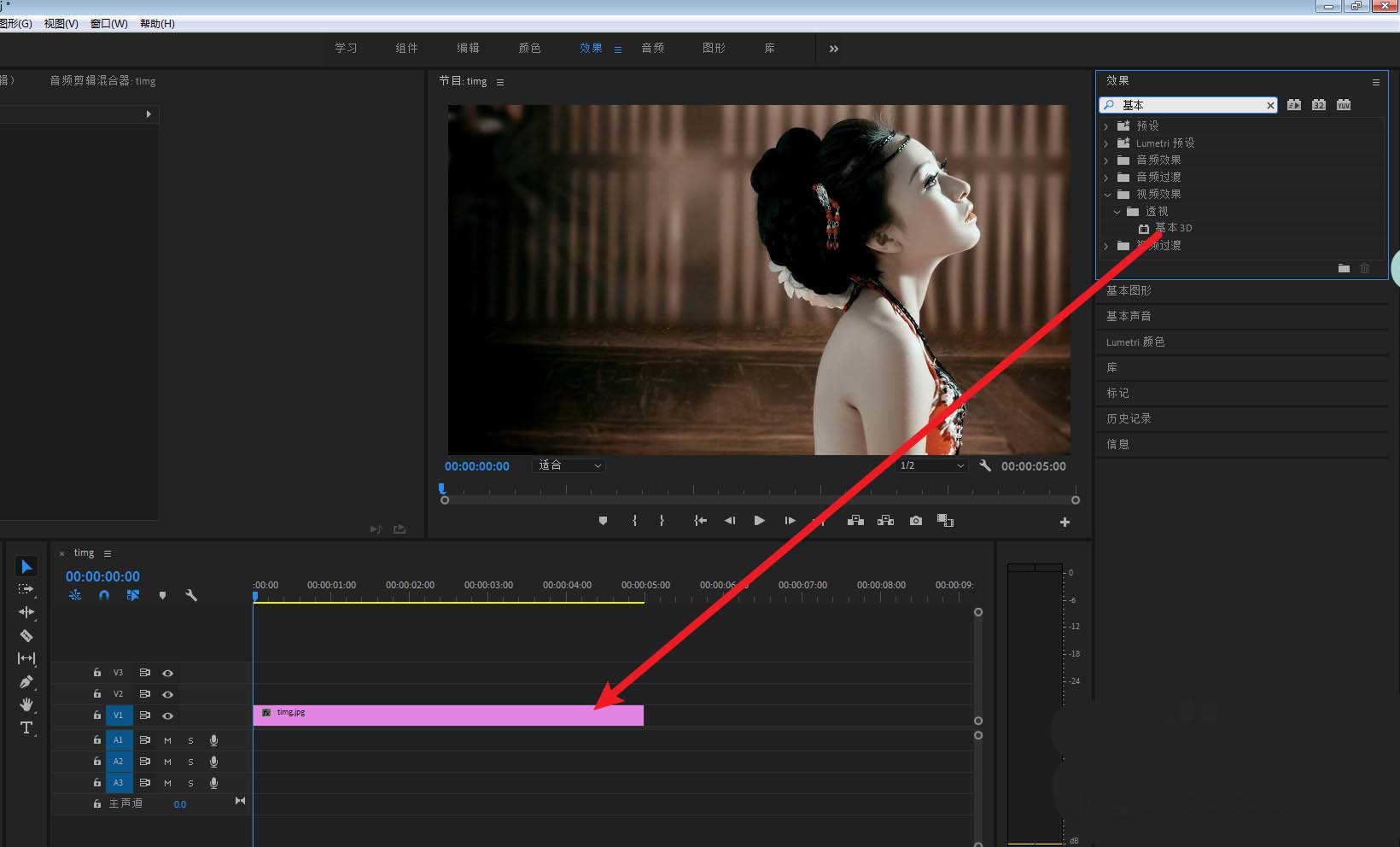The image size is (1400, 847).
Task: Open the 1/2 playback resolution dropdown
Action: (931, 465)
